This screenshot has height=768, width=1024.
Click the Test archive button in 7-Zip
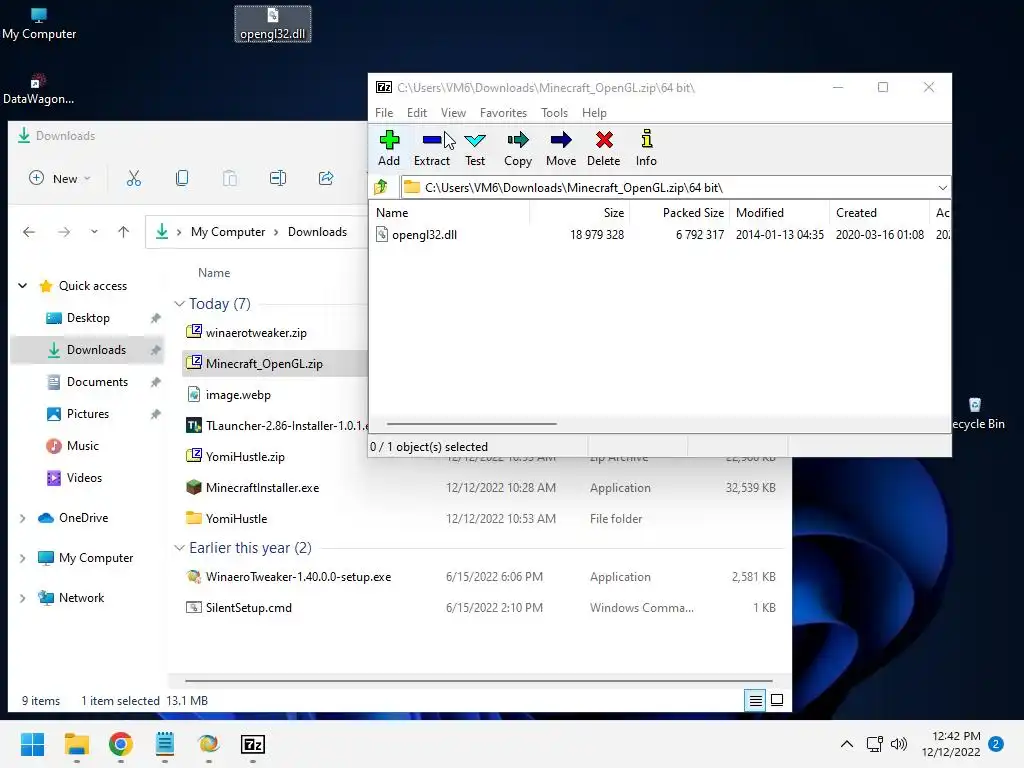coord(475,148)
